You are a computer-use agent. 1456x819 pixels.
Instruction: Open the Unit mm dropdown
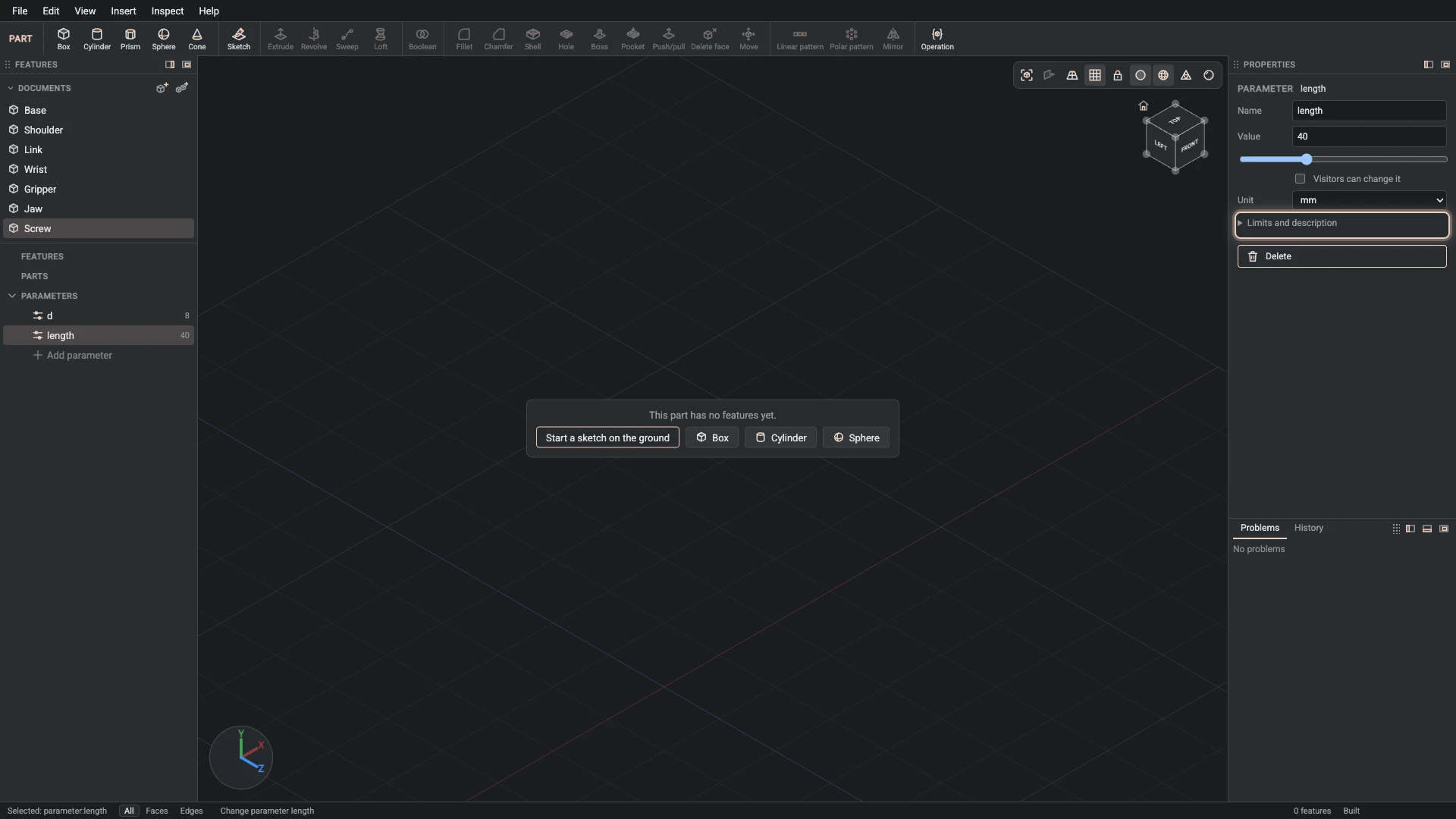pyautogui.click(x=1370, y=200)
